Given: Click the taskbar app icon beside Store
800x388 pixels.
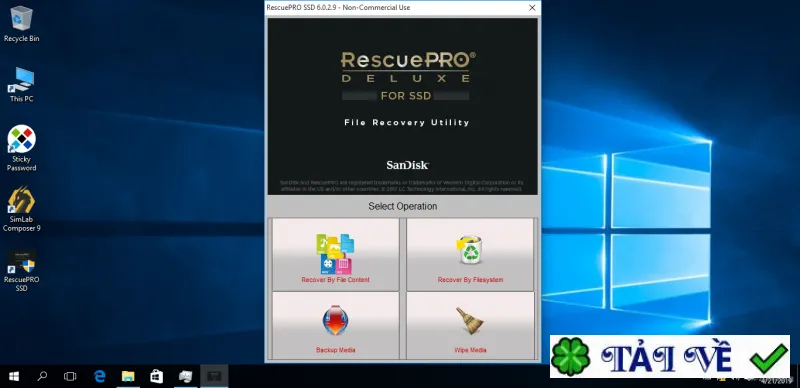Looking at the screenshot, I should 185,377.
